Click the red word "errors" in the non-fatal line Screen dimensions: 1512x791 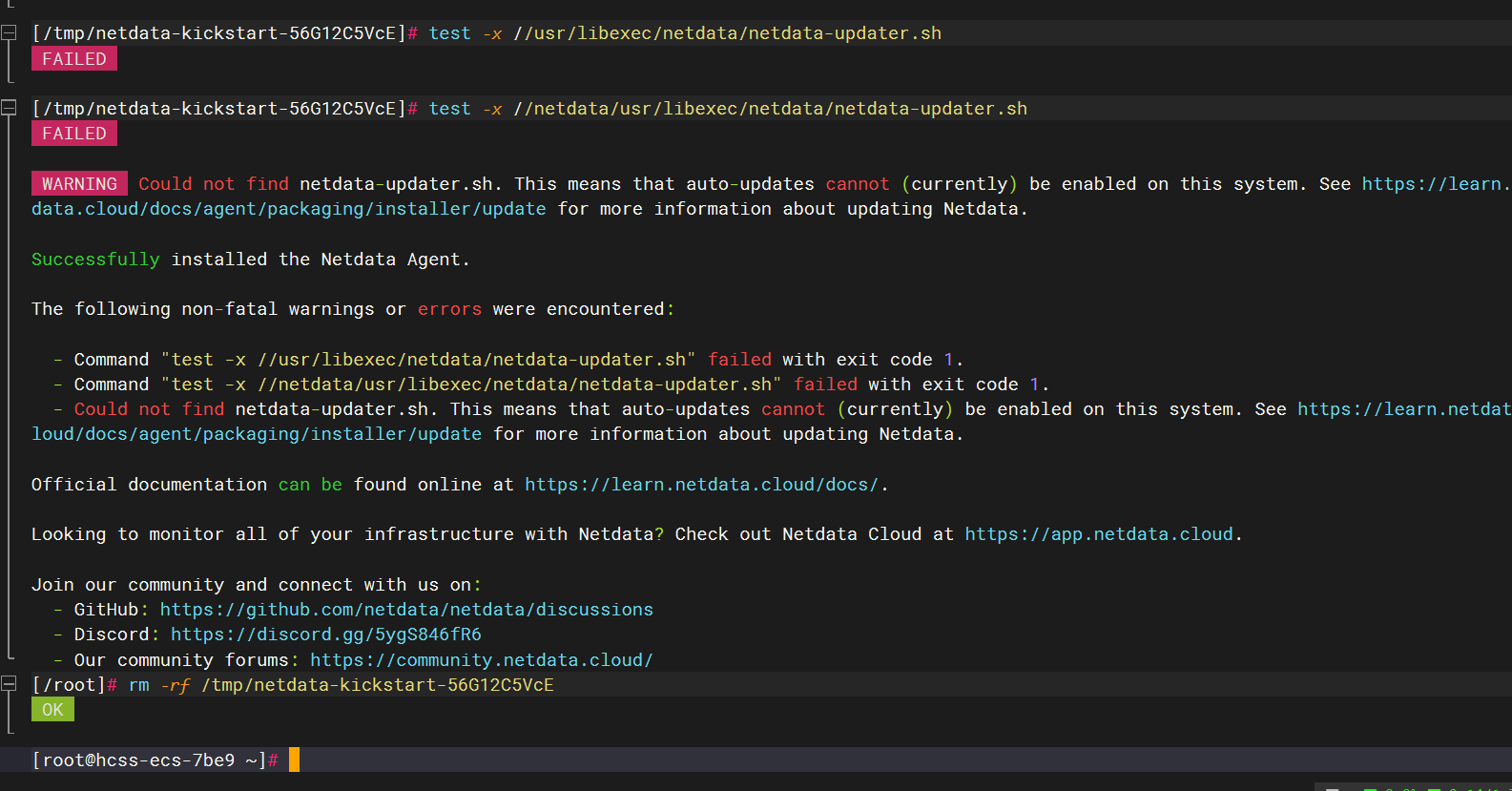[x=449, y=309]
